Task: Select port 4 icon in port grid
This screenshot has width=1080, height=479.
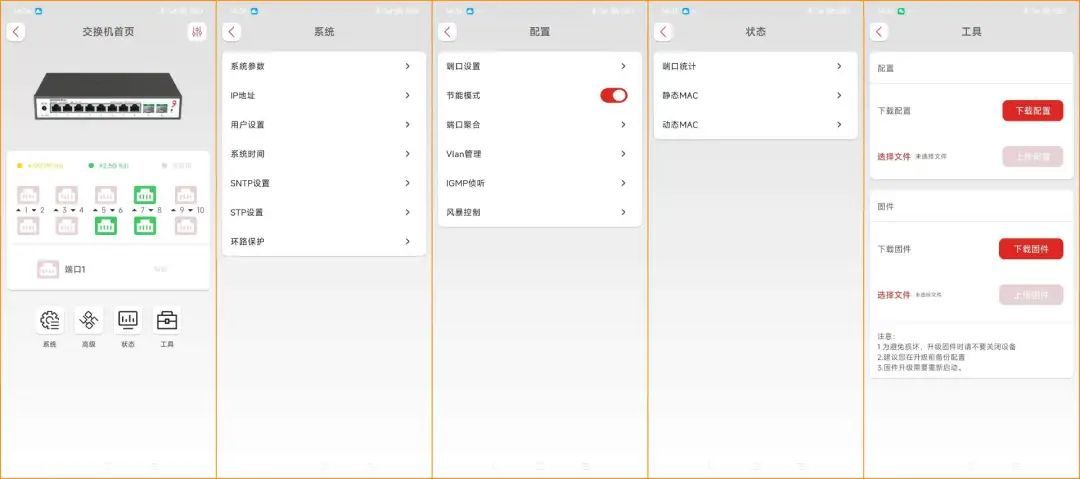Action: click(x=67, y=225)
